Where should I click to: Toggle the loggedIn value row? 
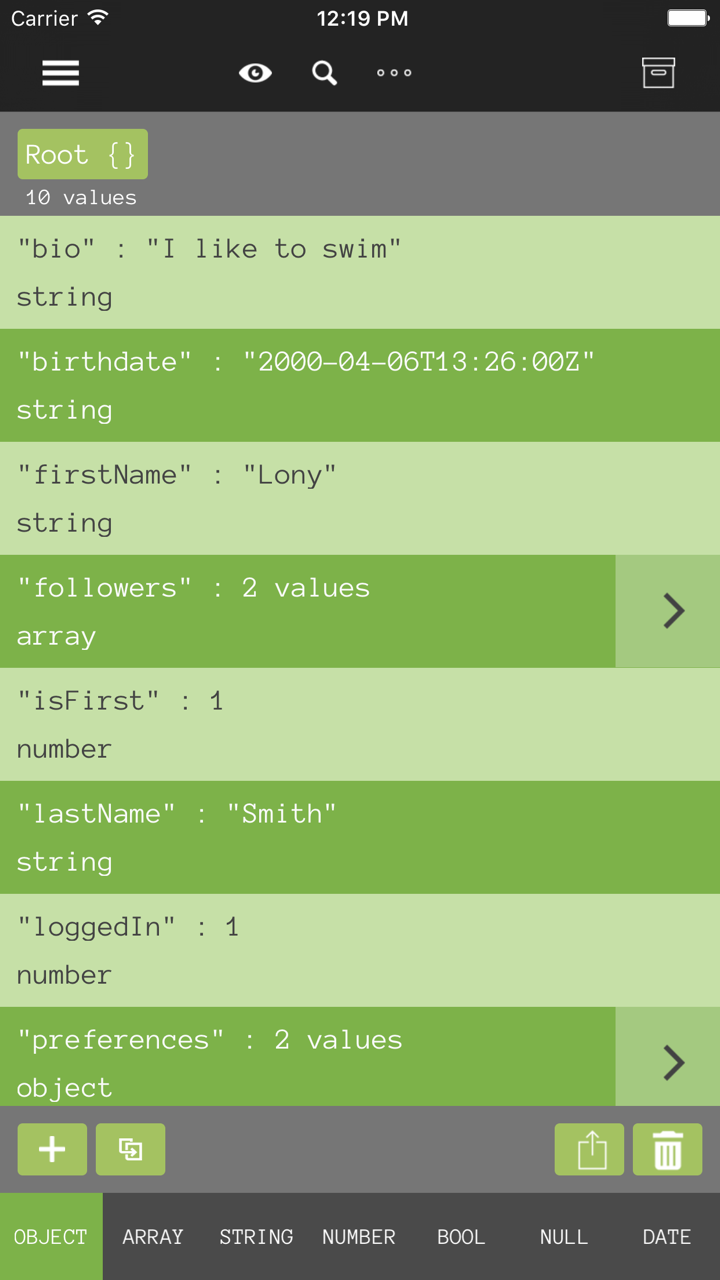pos(300,950)
